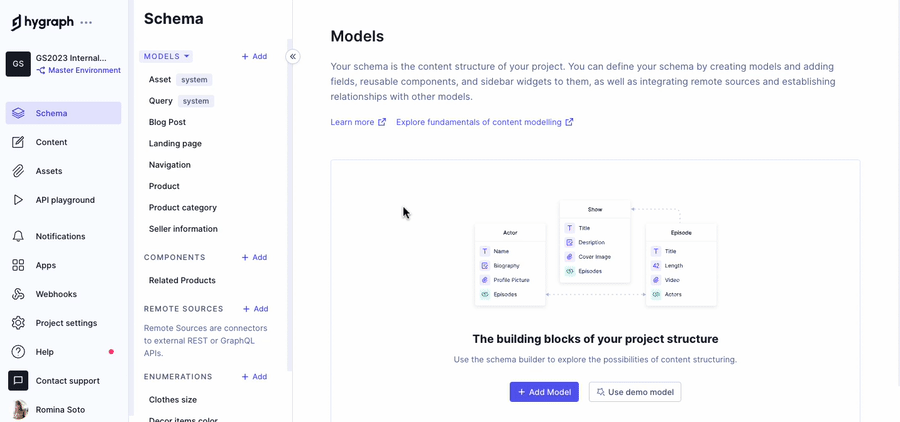The image size is (900, 422).
Task: Select the Product category model
Action: (183, 207)
